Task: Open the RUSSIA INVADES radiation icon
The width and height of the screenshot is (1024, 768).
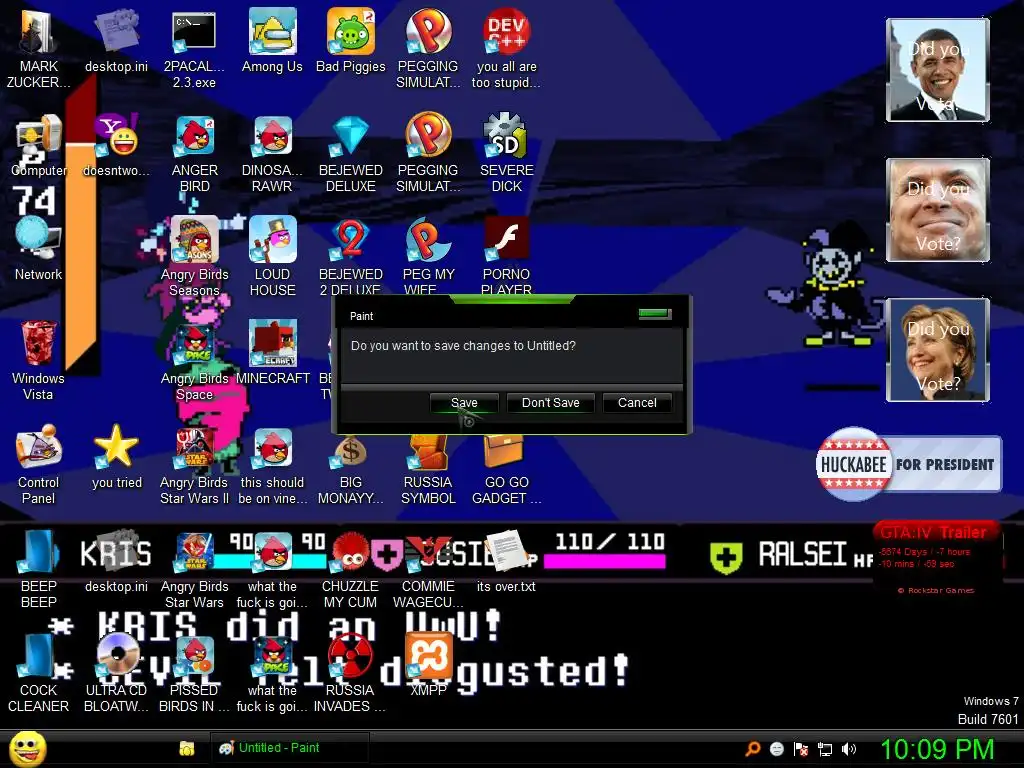Action: 349,673
